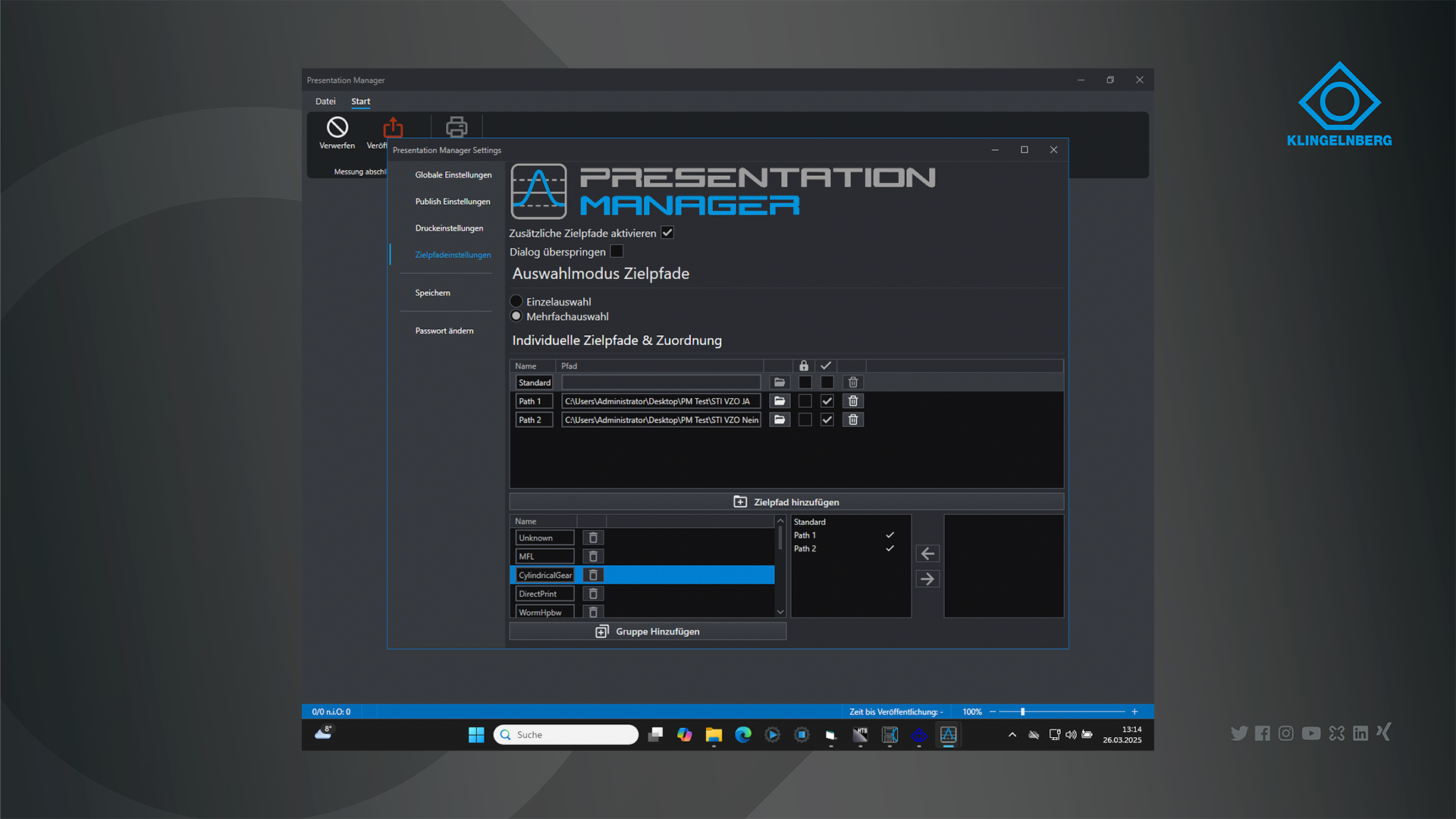Select Einzelauswahl radio button
Image resolution: width=1456 pixels, height=819 pixels.
click(x=516, y=301)
